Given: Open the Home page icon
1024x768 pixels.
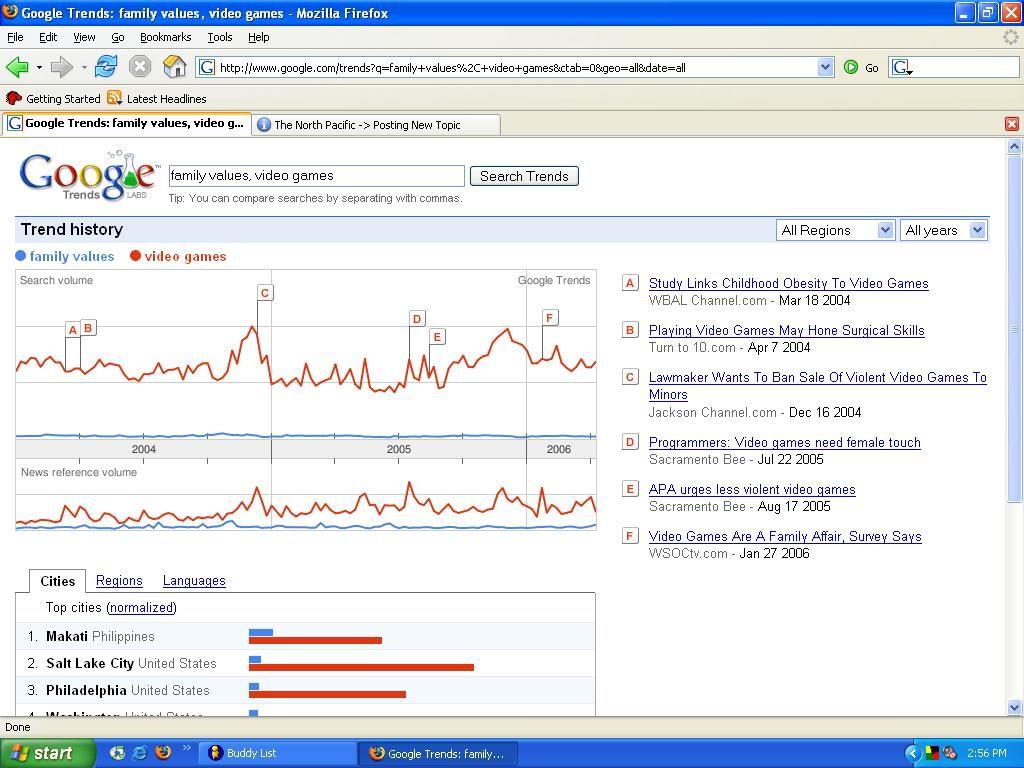Looking at the screenshot, I should click(174, 67).
